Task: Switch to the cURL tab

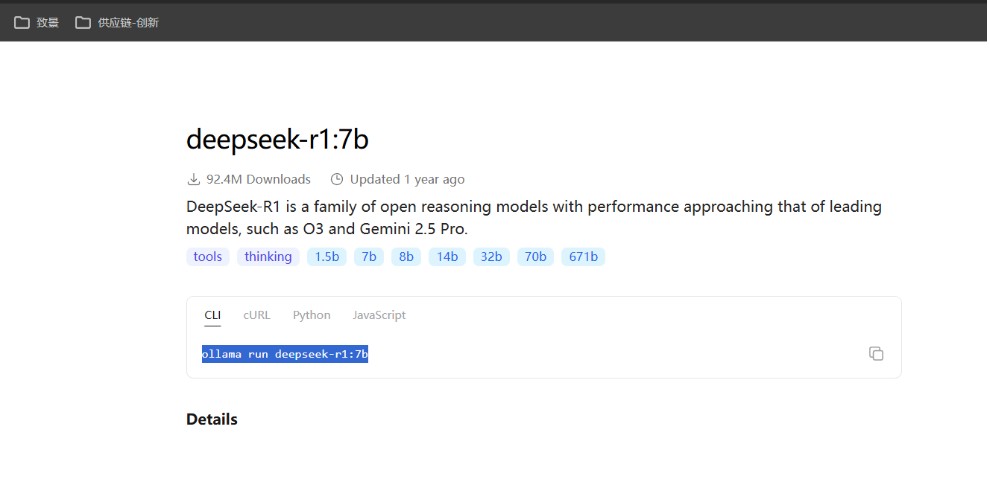Action: pos(257,315)
